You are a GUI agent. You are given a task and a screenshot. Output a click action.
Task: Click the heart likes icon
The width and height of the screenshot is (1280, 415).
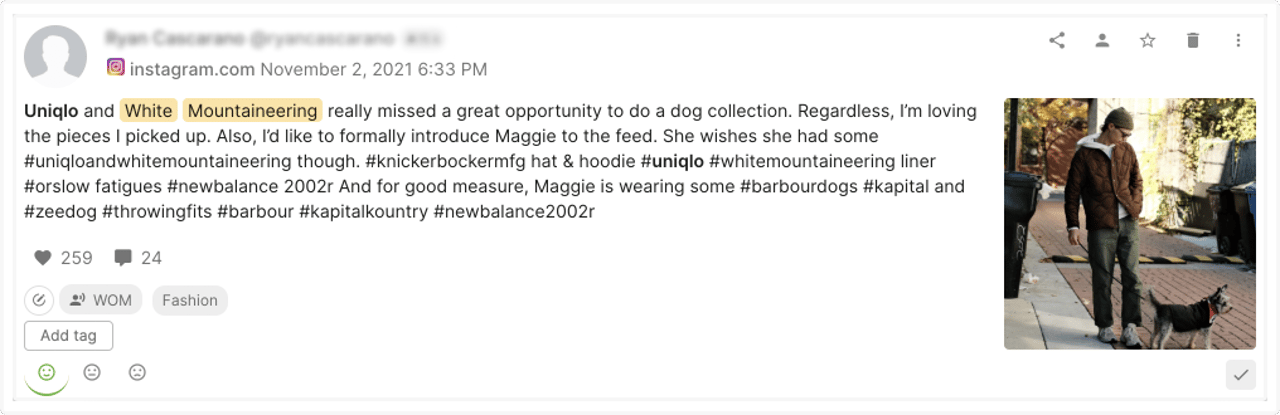(x=42, y=258)
